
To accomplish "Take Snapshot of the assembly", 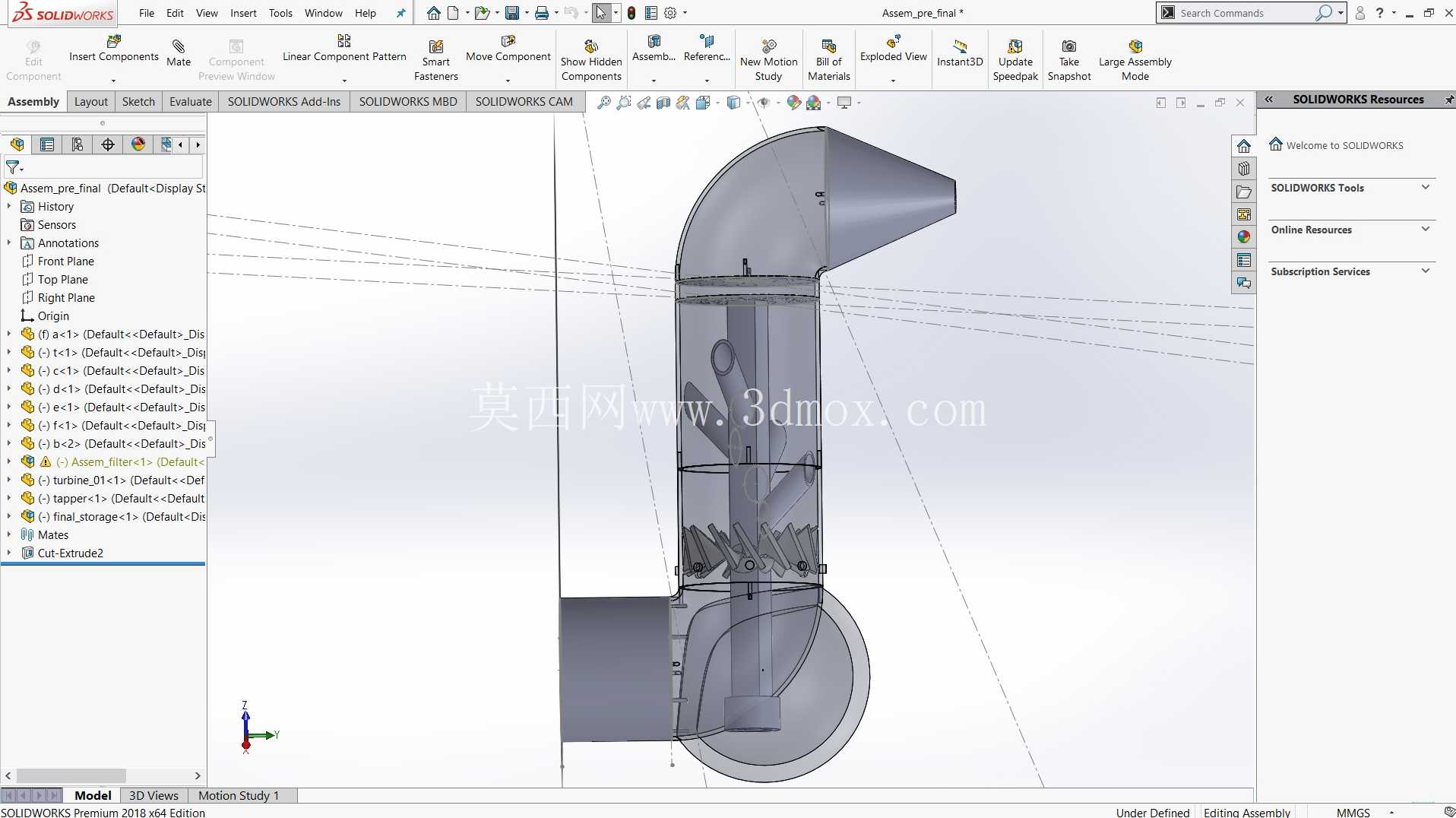I will coord(1068,60).
